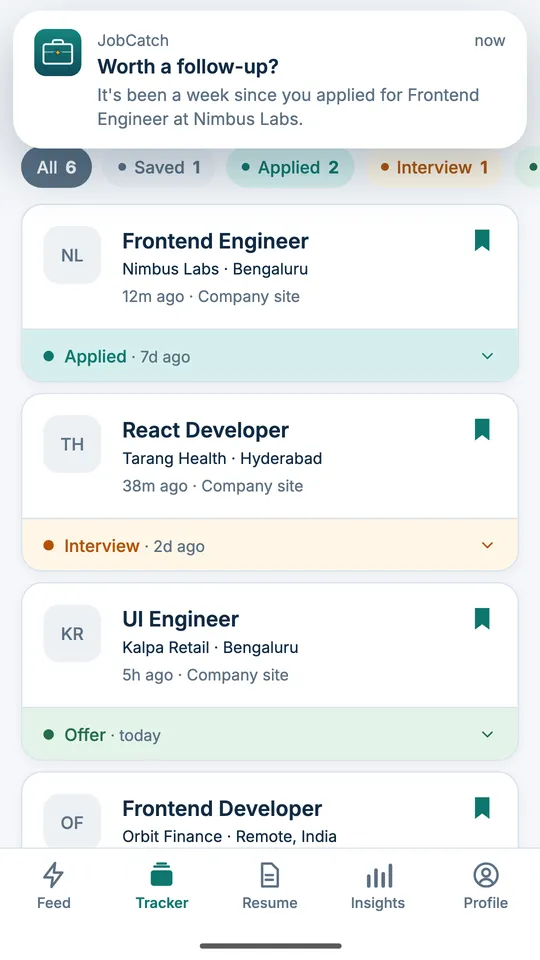Click '12m ago · Company site' text

click(211, 297)
